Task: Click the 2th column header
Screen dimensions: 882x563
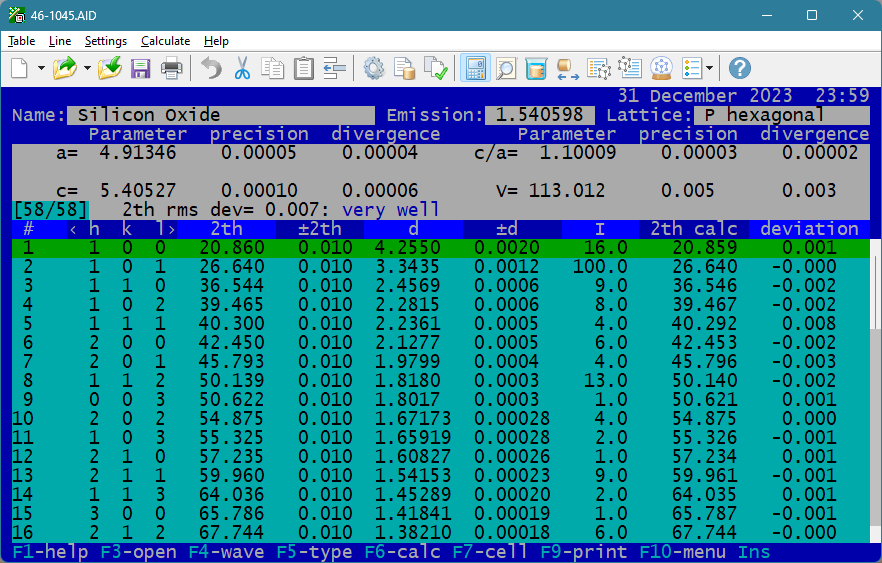Action: coord(227,229)
